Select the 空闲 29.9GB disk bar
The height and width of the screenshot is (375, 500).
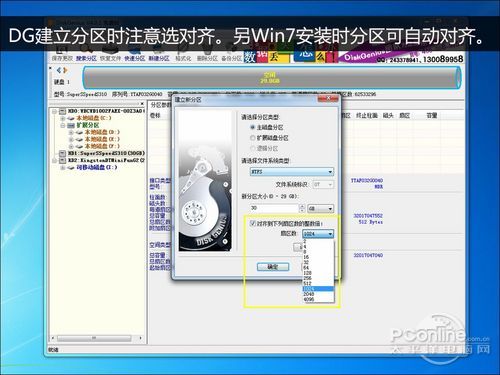tap(272, 78)
